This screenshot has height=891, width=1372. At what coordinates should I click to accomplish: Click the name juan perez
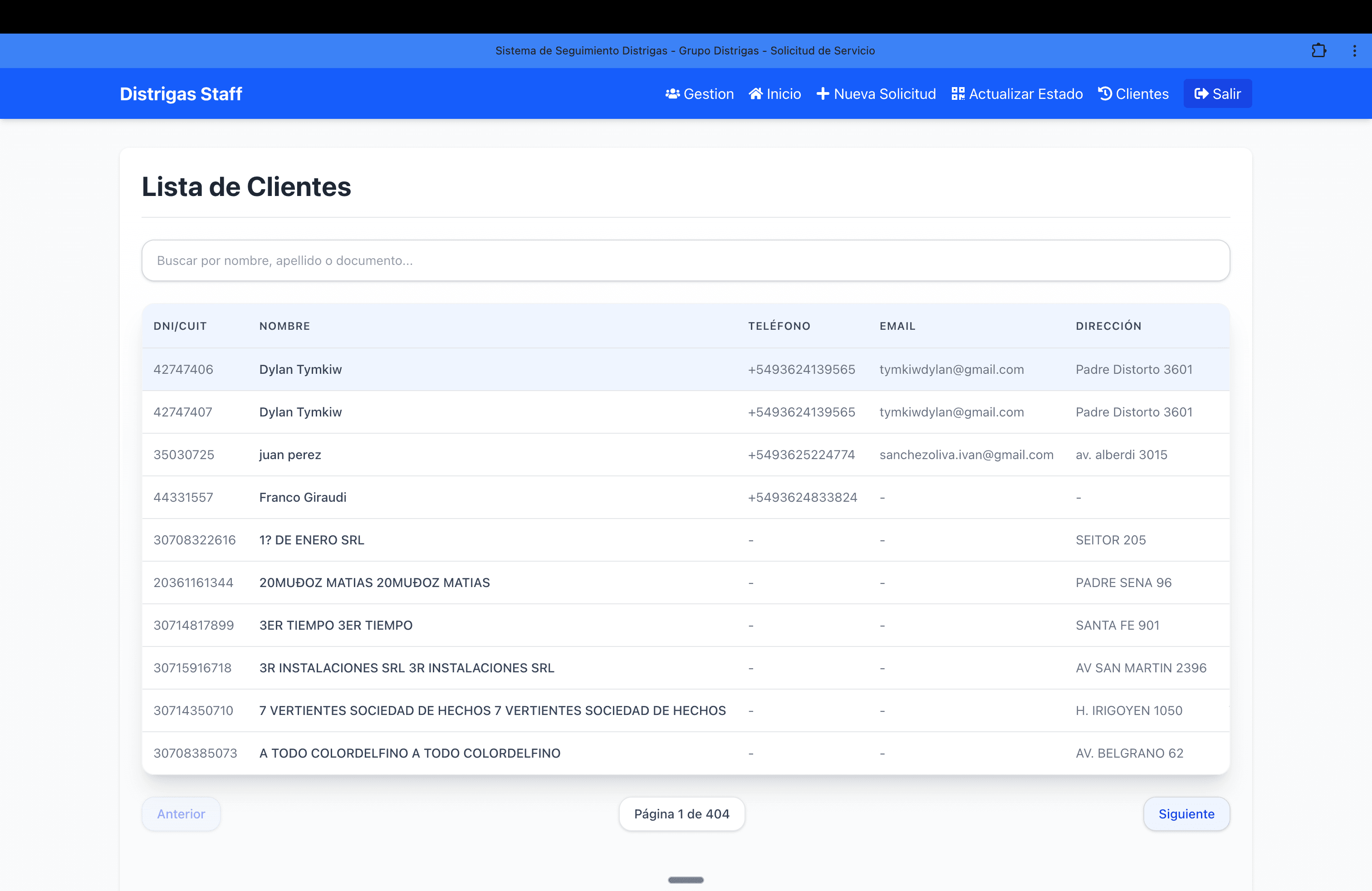(290, 455)
